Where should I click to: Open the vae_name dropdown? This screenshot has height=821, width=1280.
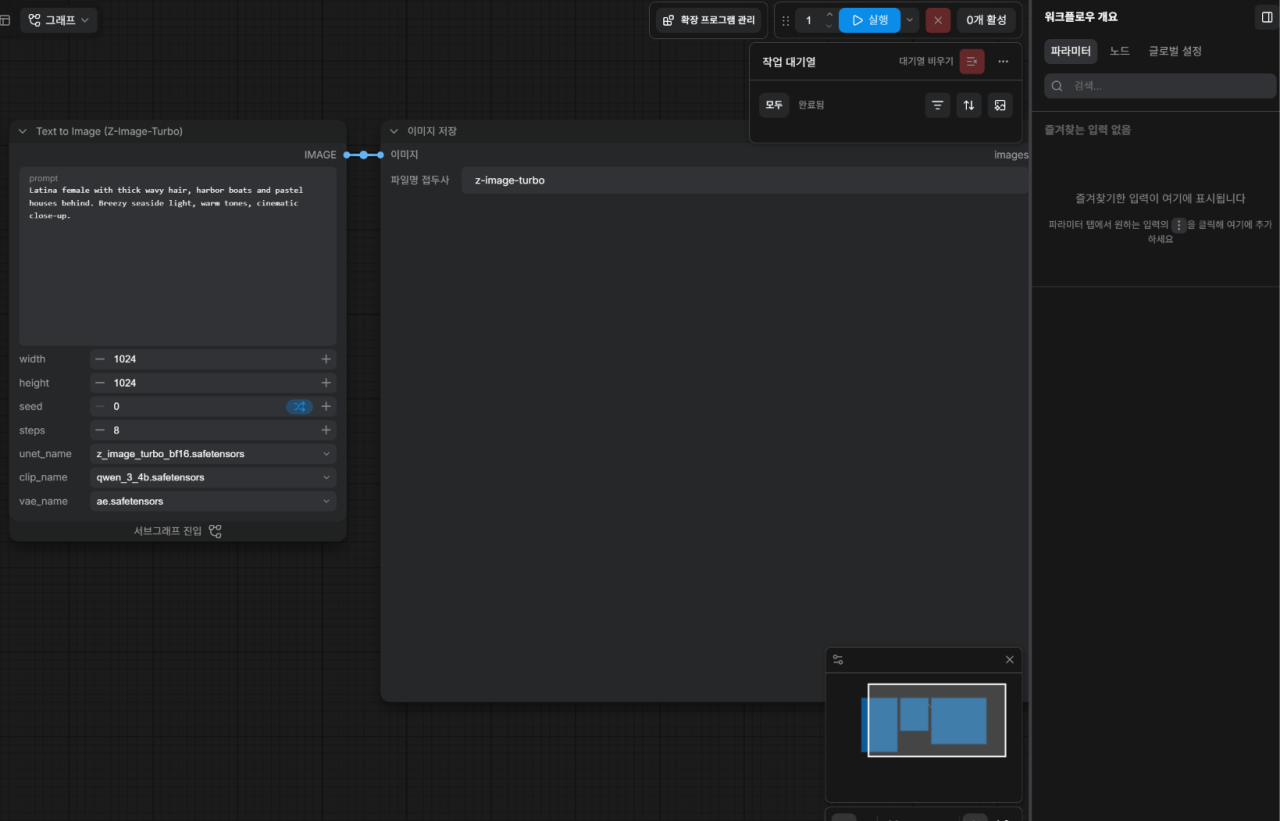click(213, 501)
